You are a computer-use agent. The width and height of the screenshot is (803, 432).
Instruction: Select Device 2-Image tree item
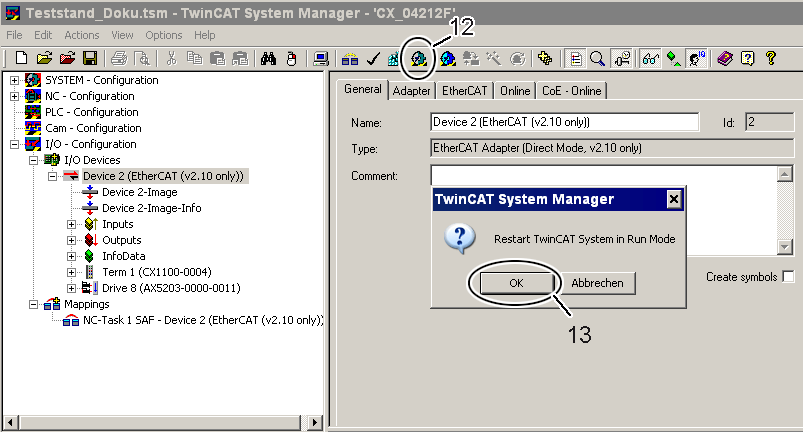click(140, 192)
